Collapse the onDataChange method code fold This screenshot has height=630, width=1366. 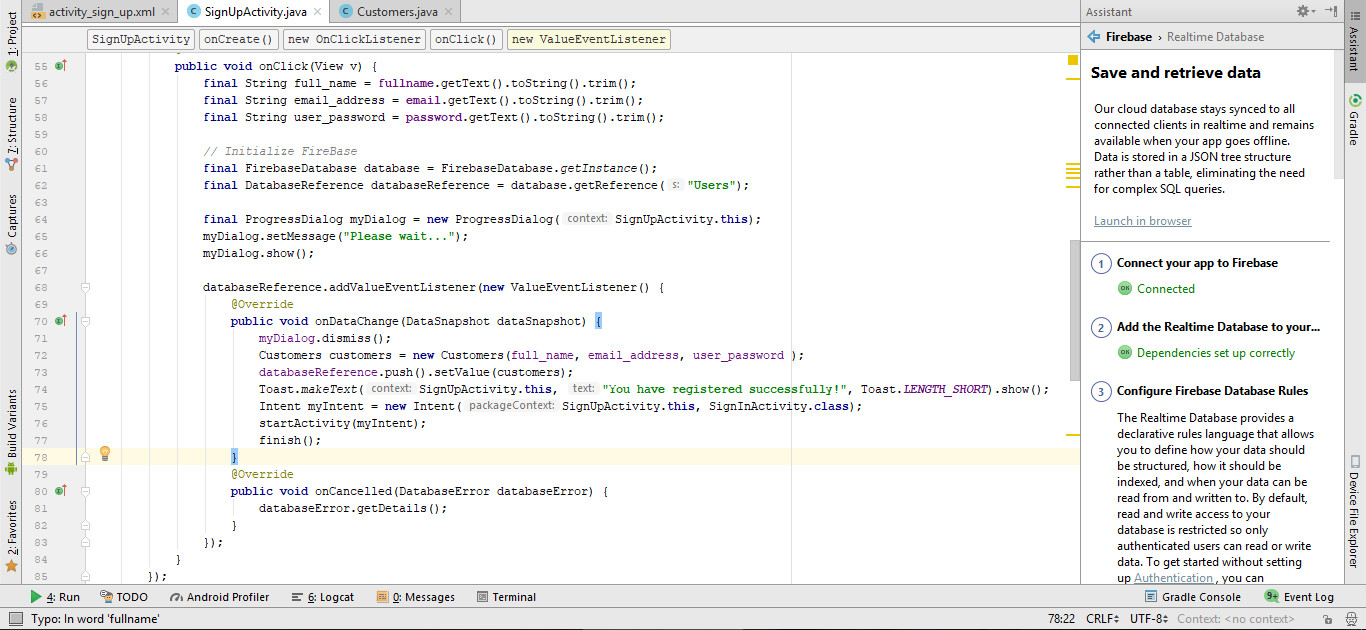tap(86, 320)
